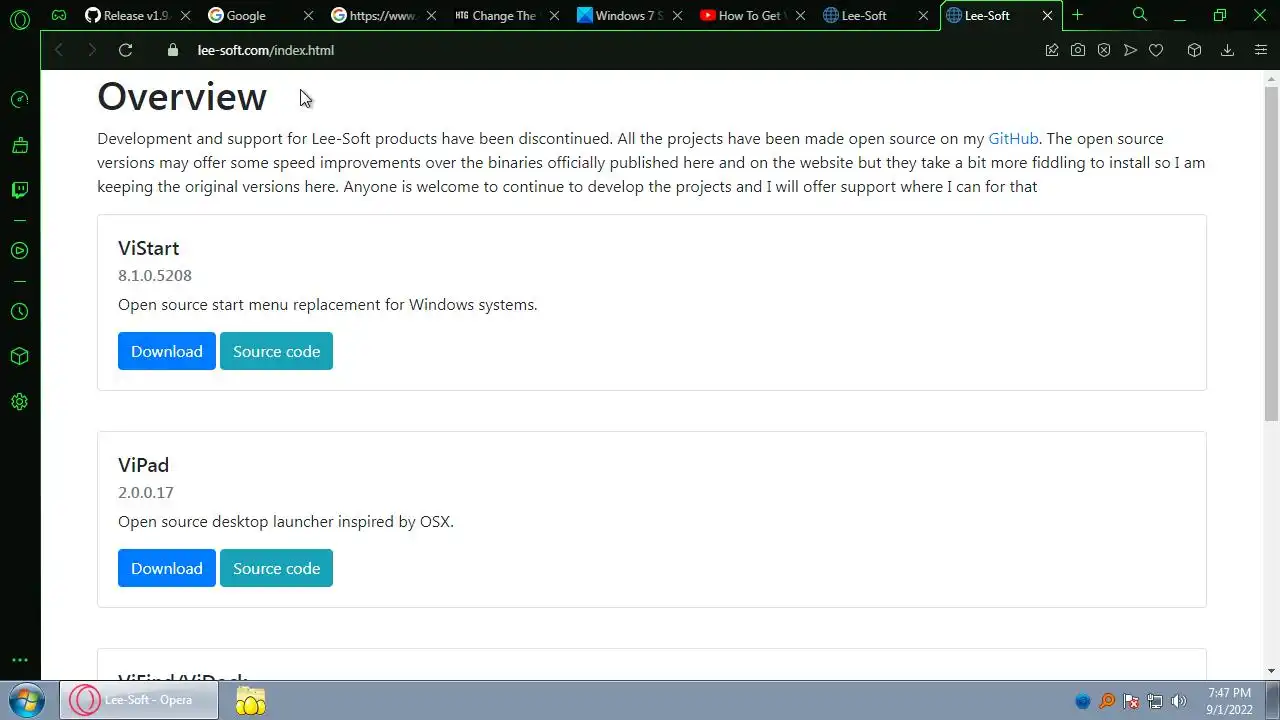Open the search tabs magnifier icon
Viewport: 1280px width, 720px height.
[1140, 15]
